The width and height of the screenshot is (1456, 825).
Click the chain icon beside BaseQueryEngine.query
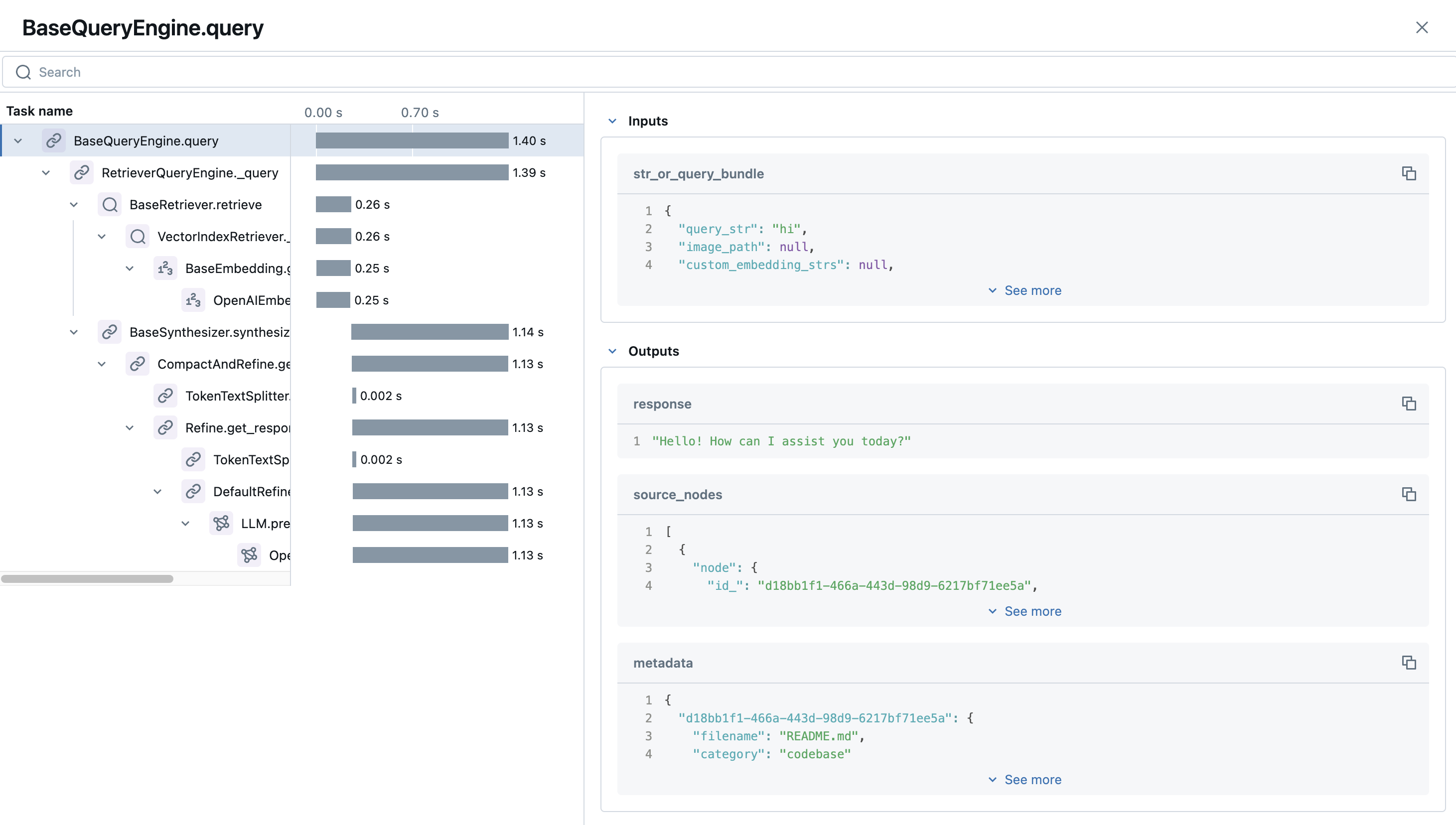54,140
